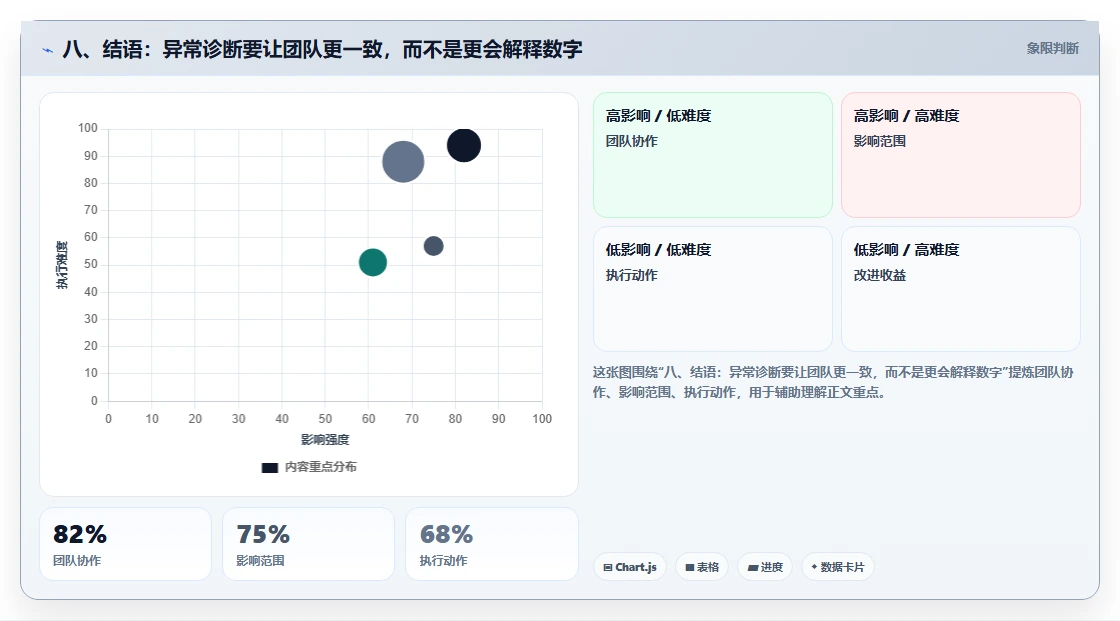
Task: Click the 表格 tag chip
Action: pyautogui.click(x=702, y=567)
